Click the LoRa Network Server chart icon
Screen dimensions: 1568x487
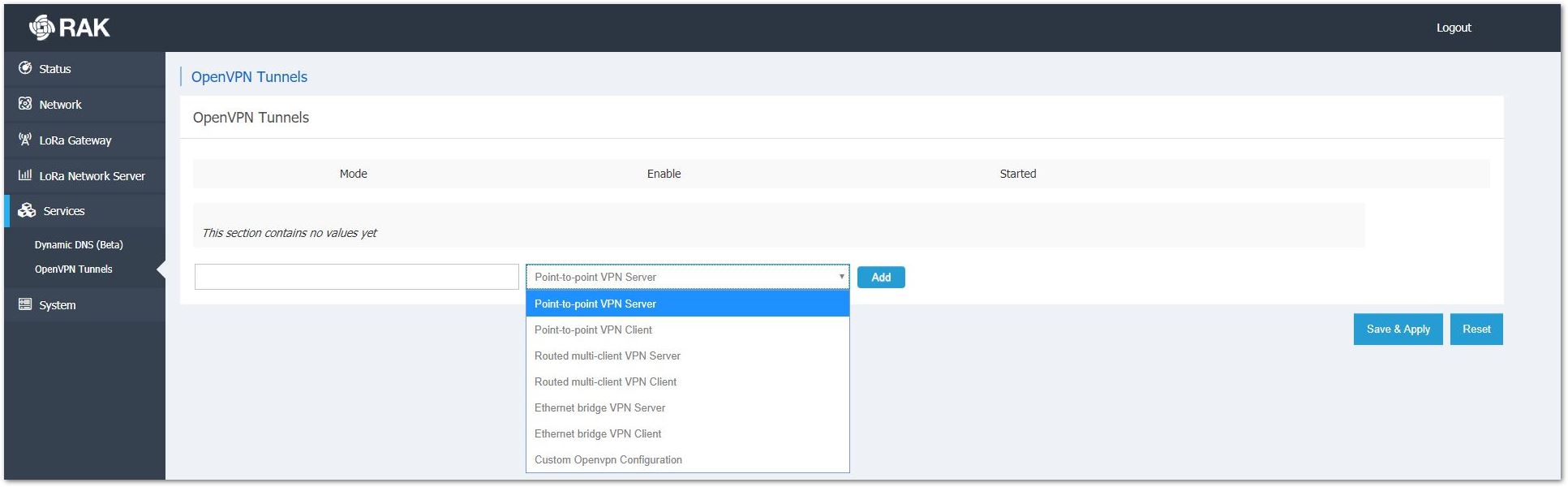tap(25, 175)
